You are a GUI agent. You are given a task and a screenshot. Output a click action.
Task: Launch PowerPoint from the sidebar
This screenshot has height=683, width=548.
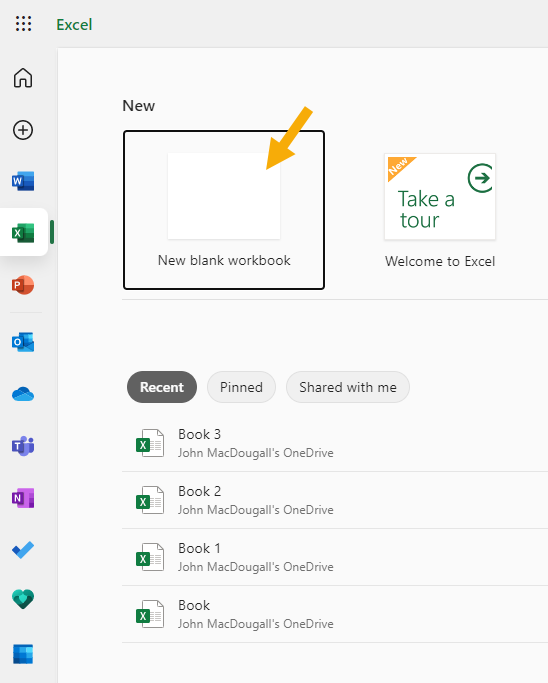(23, 285)
